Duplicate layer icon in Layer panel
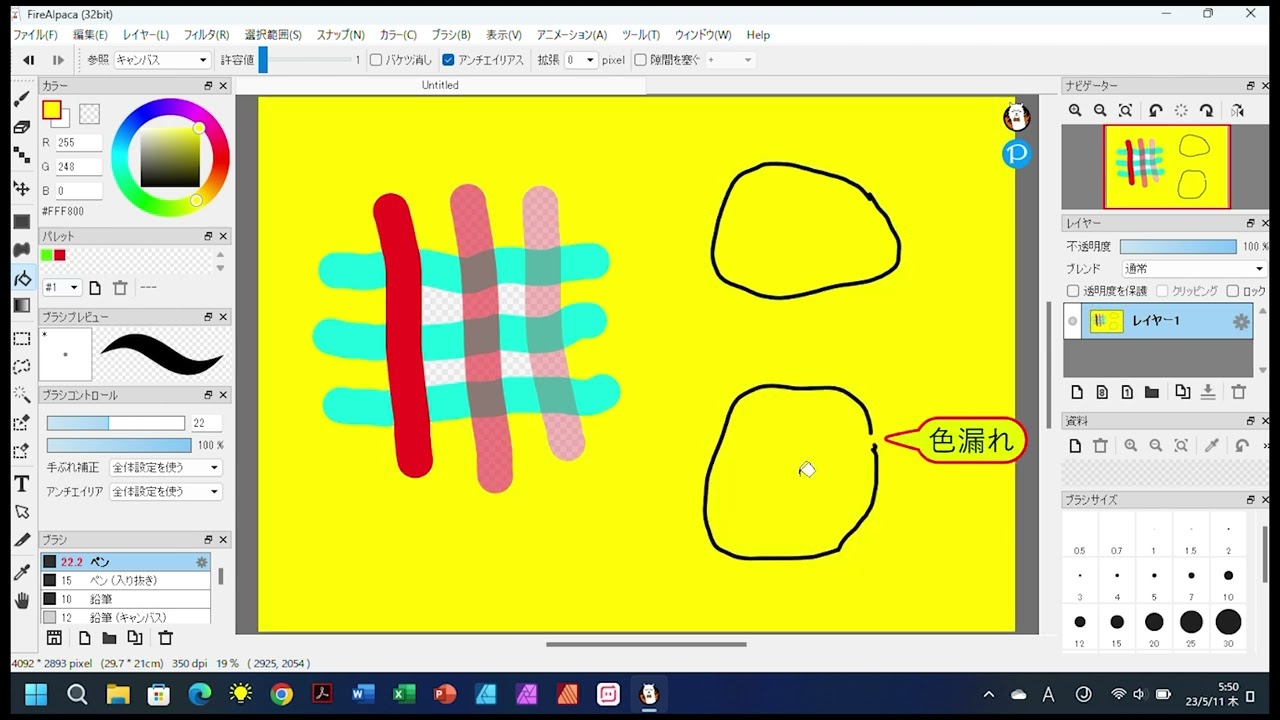The width and height of the screenshot is (1280, 720). coord(1183,392)
